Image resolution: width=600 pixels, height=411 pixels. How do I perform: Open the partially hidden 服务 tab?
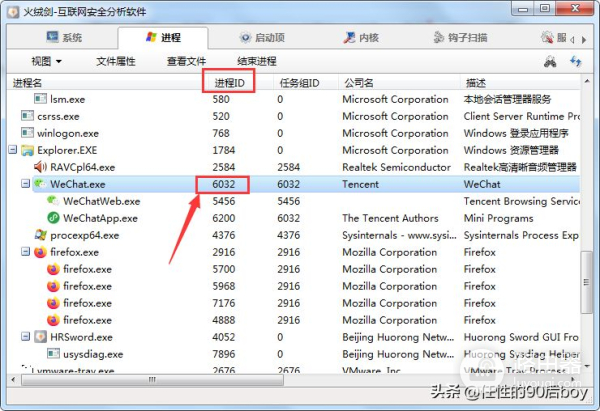tap(554, 38)
